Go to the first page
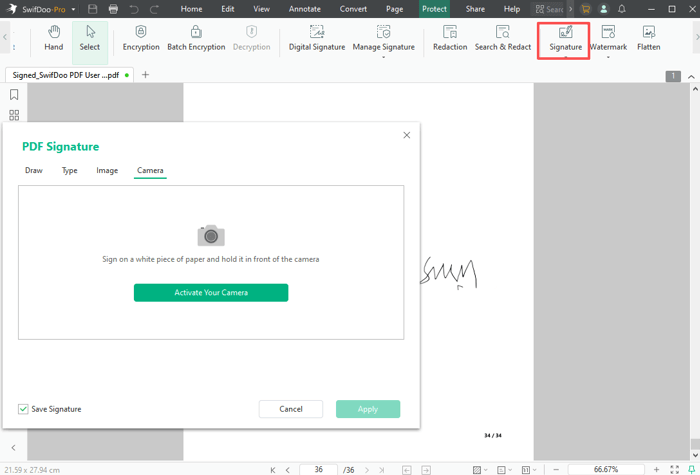The height and width of the screenshot is (475, 700). point(273,470)
